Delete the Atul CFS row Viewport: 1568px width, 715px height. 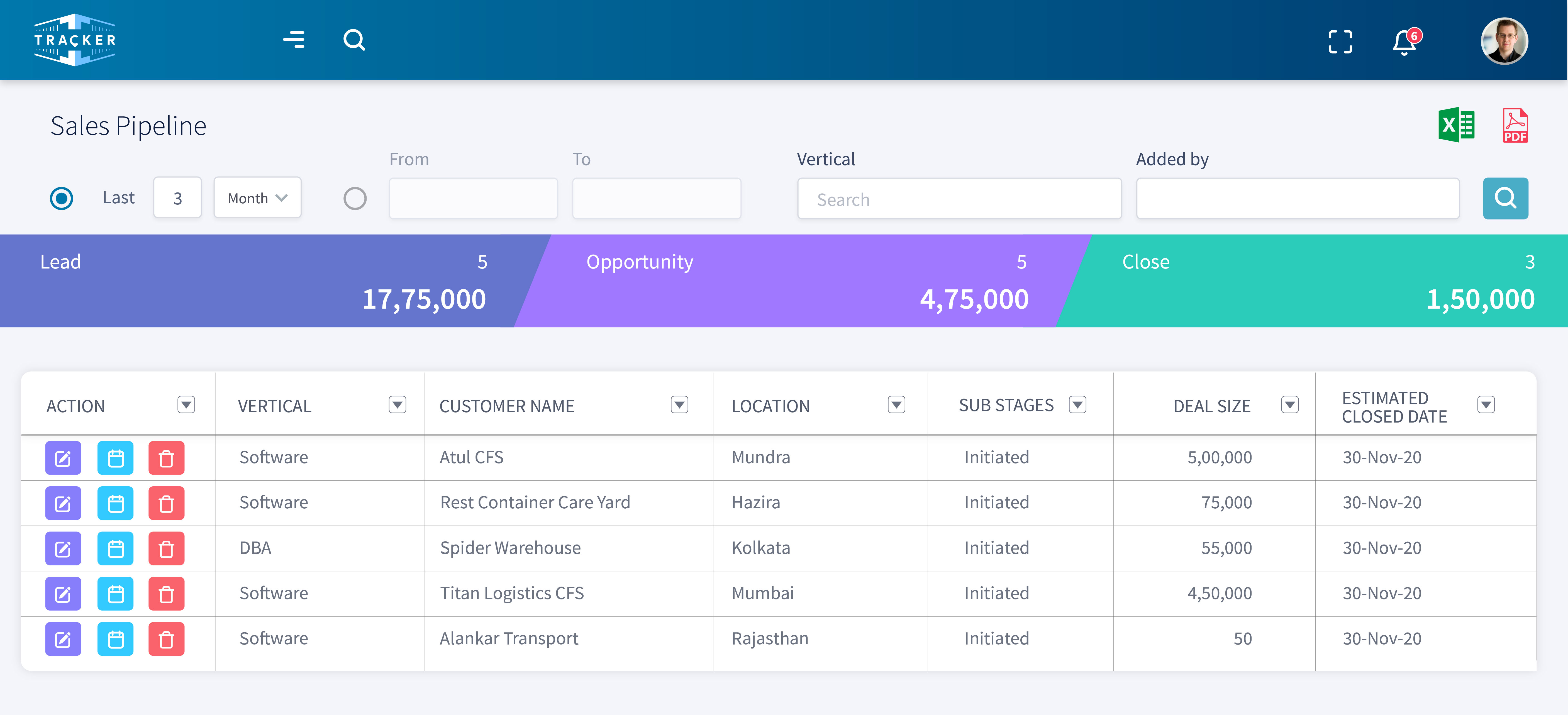166,458
